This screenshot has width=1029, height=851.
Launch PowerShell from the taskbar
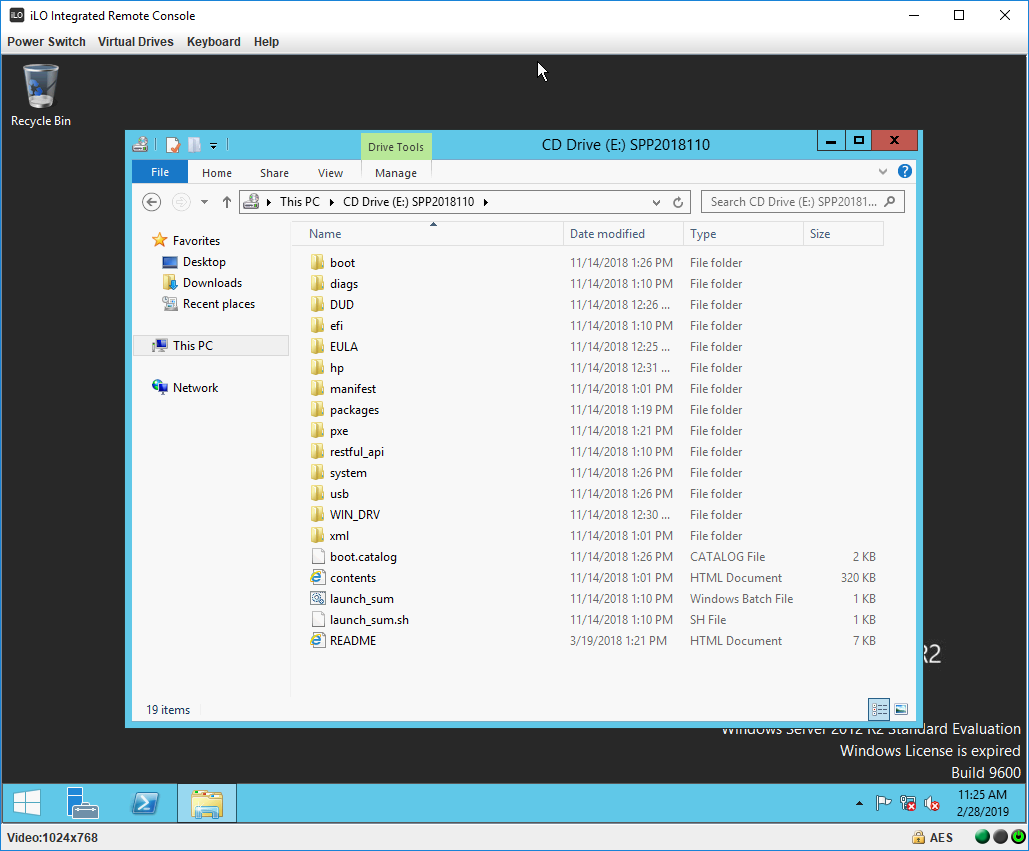pyautogui.click(x=145, y=803)
